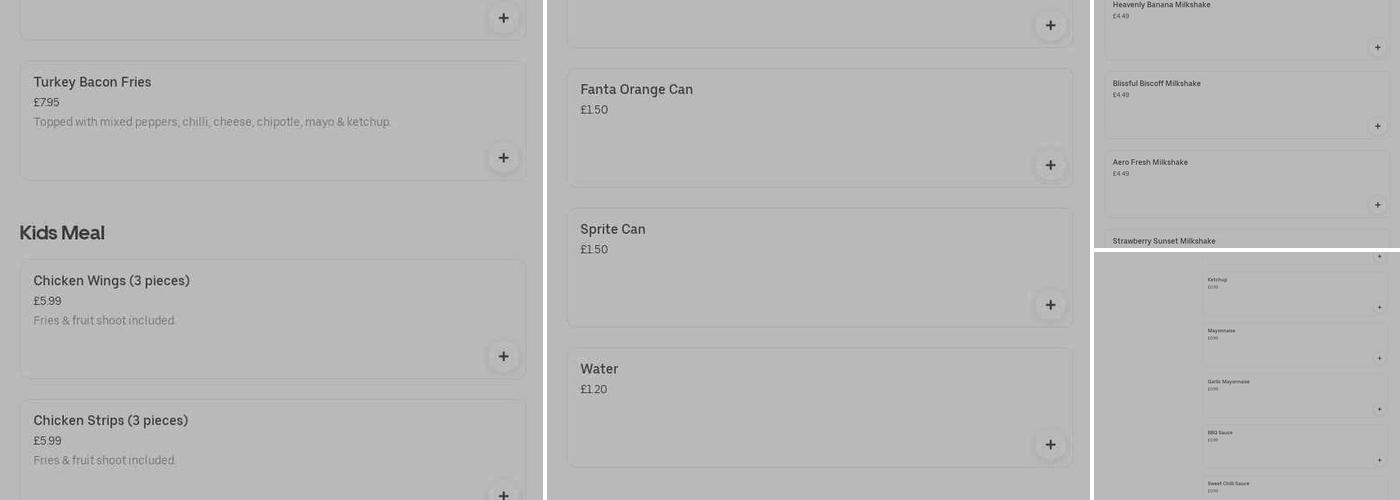Viewport: 1400px width, 500px height.
Task: Add Aero Fresh Milkshake to order
Action: click(1377, 205)
